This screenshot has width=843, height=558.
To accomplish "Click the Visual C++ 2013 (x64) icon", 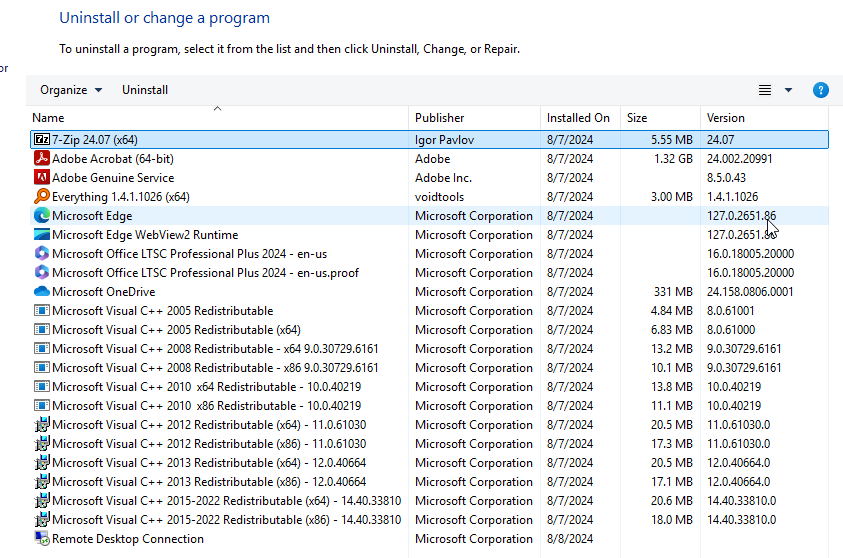I will click(42, 462).
